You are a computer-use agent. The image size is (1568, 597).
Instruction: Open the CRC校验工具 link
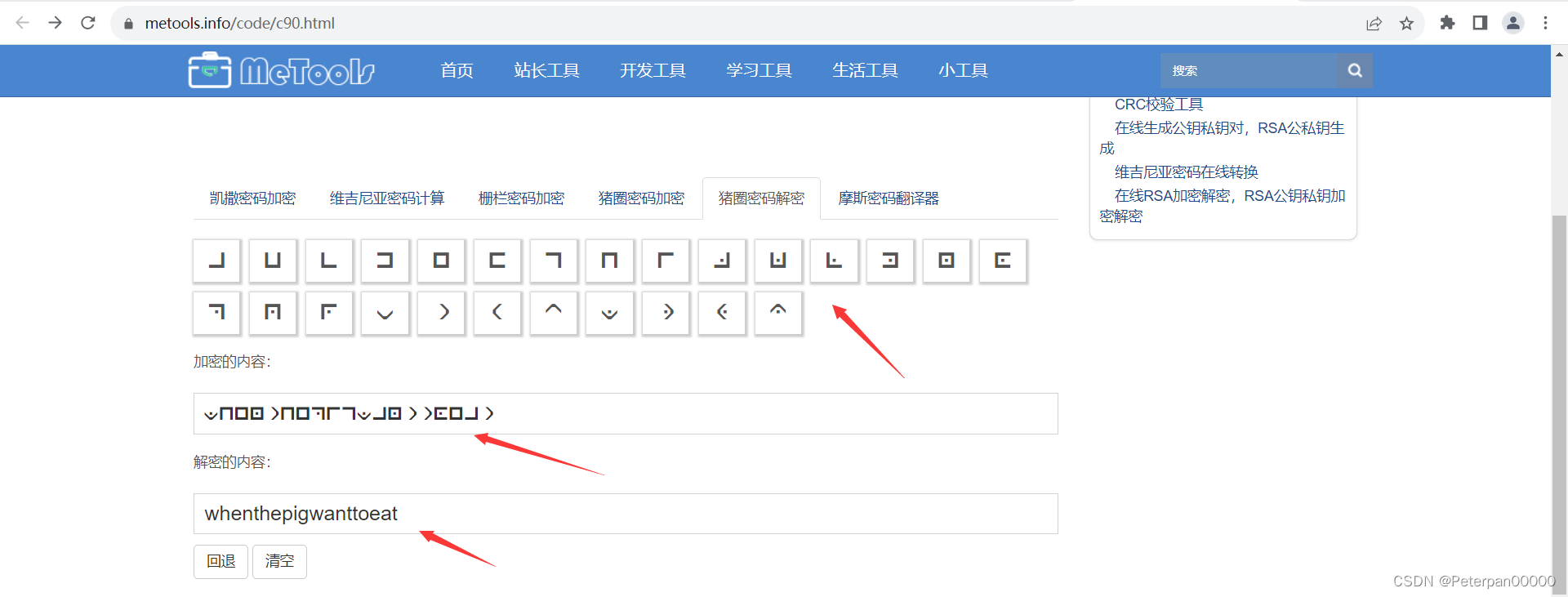[x=1159, y=105]
